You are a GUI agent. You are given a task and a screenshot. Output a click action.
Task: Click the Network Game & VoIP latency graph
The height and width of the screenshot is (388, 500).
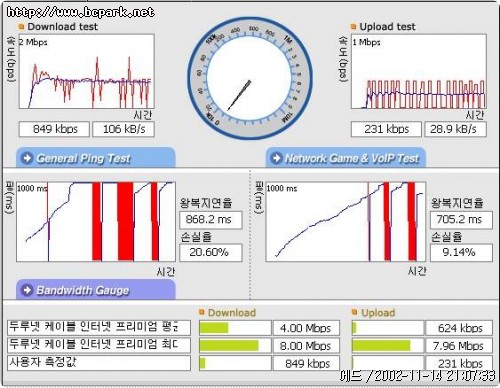[346, 221]
